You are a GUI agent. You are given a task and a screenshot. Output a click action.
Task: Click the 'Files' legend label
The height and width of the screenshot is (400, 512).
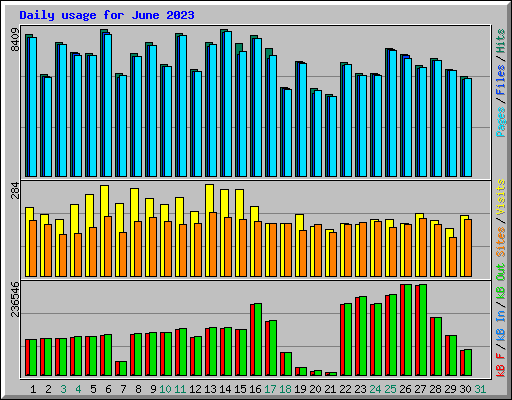click(501, 80)
